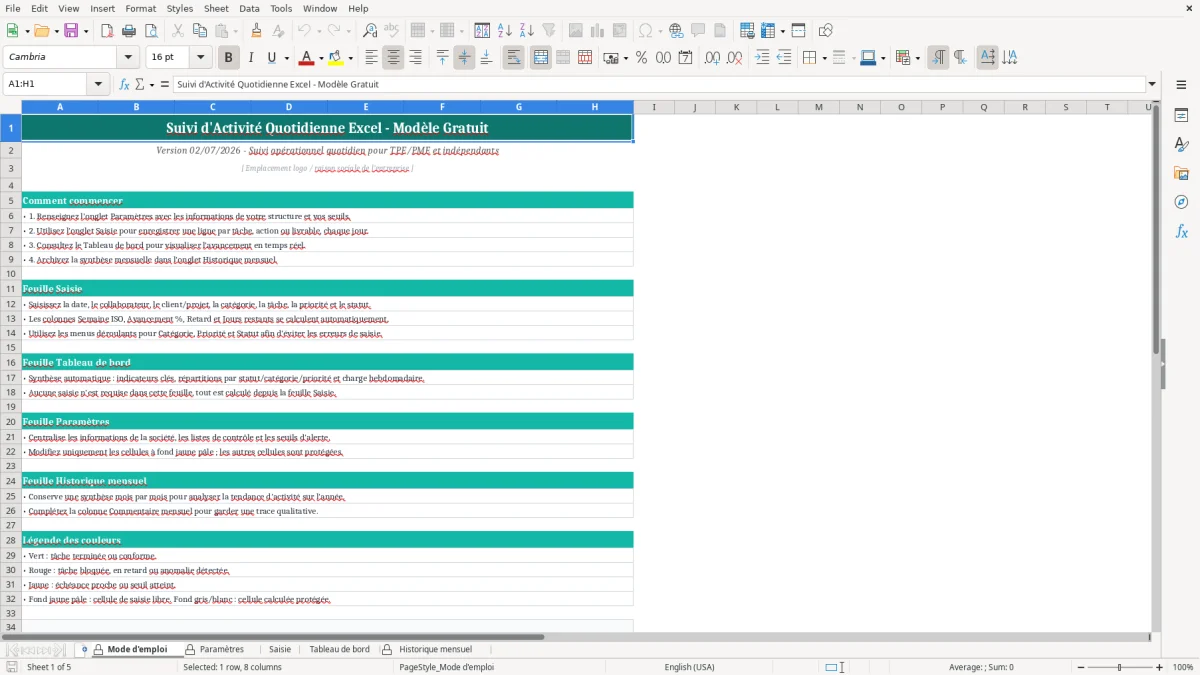Toggle Bold formatting
Image resolution: width=1200 pixels, height=675 pixels.
click(x=228, y=58)
